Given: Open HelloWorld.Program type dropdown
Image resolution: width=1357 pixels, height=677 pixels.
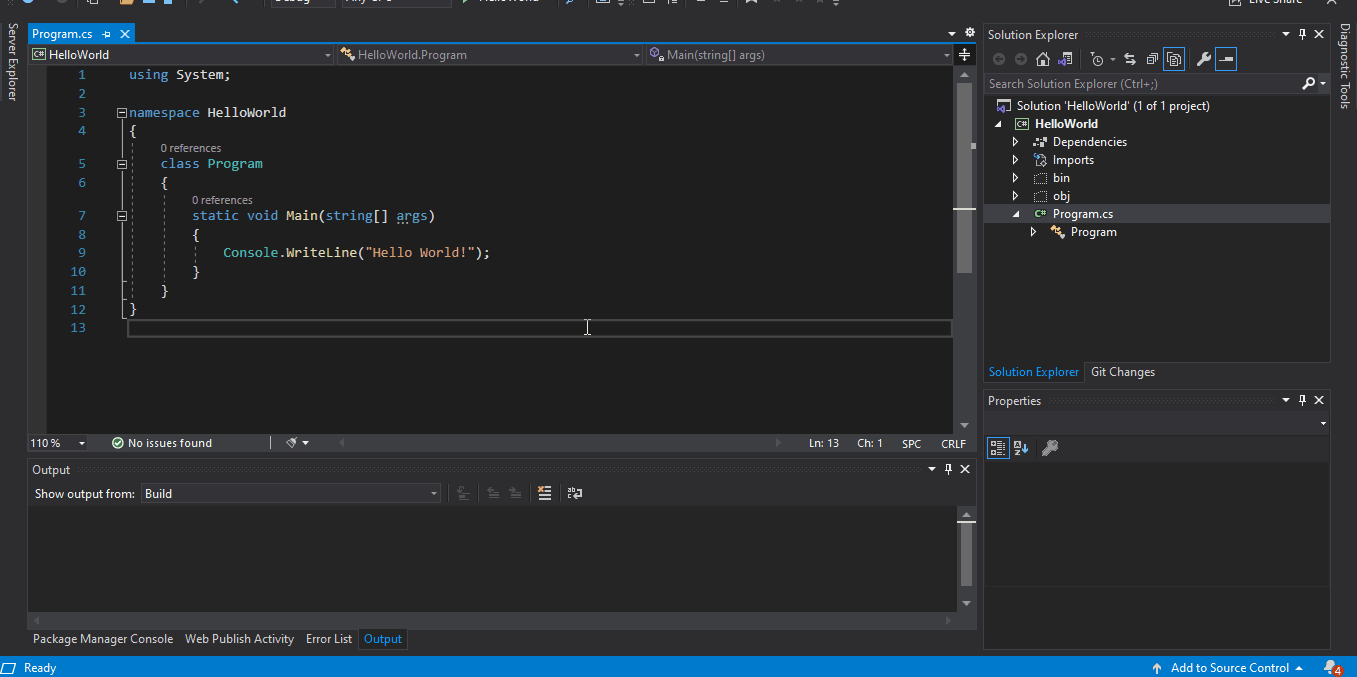Looking at the screenshot, I should coord(490,55).
